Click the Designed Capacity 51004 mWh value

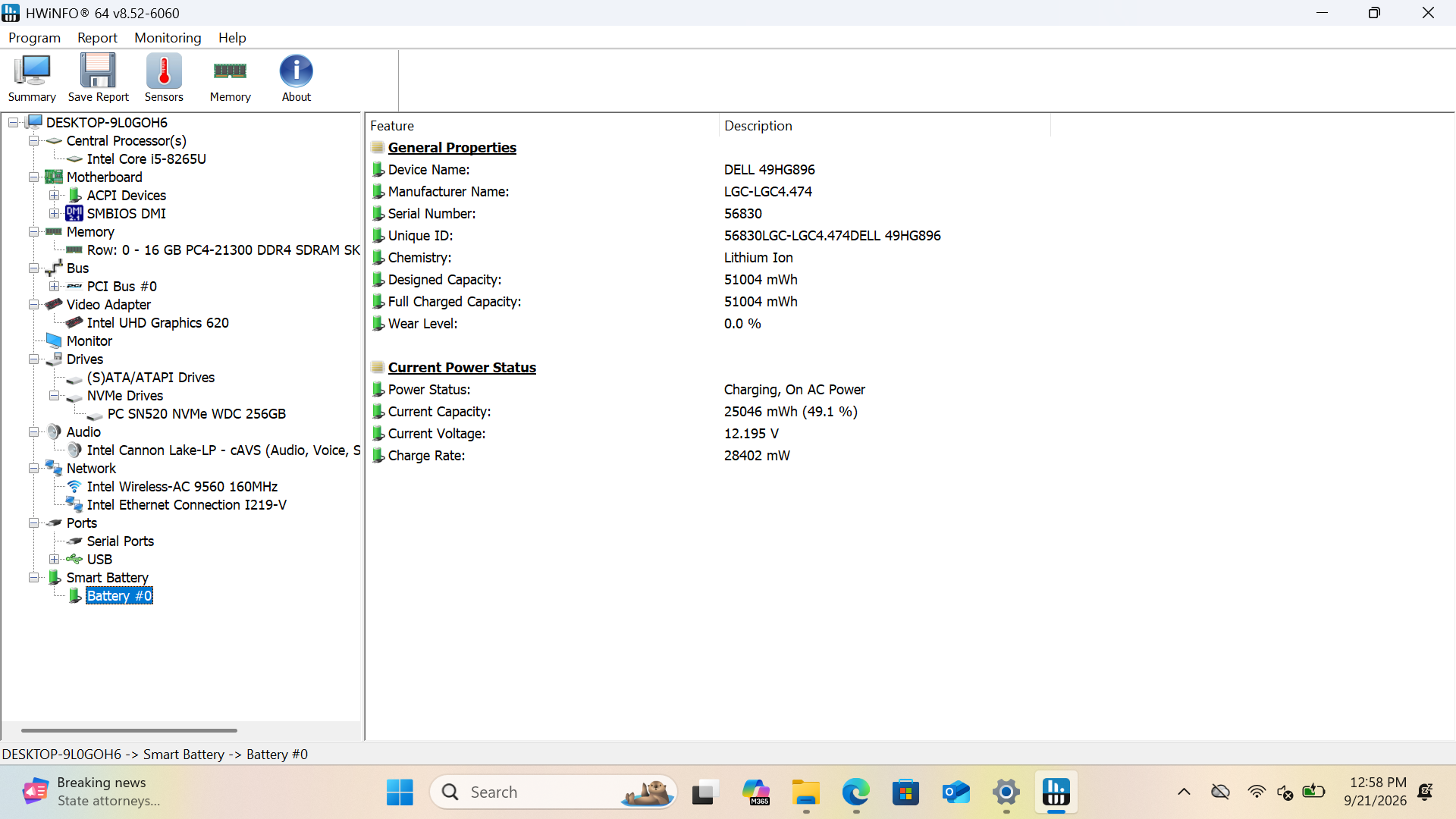point(761,280)
